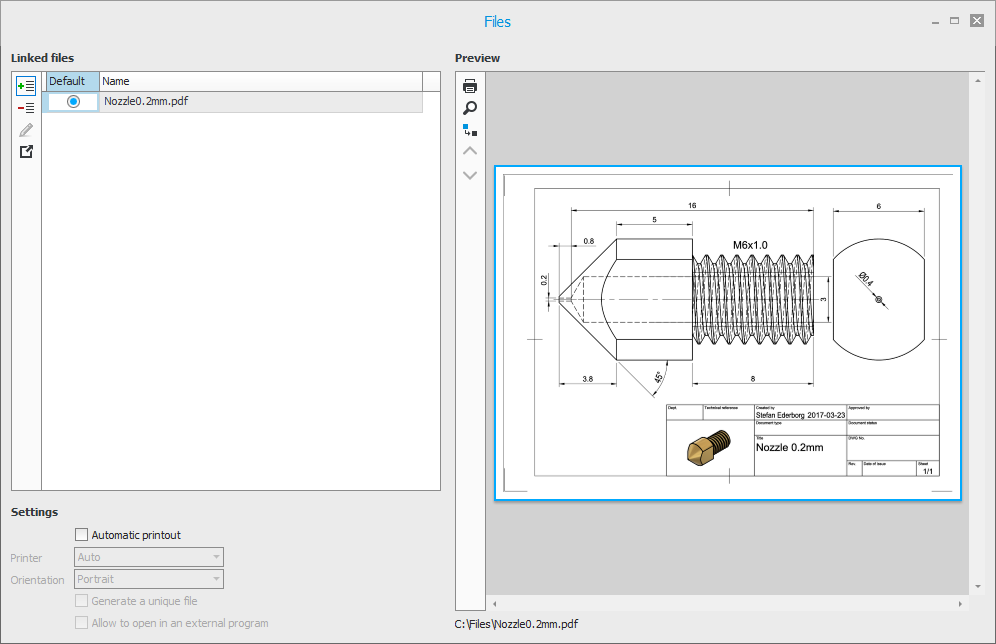This screenshot has height=644, width=996.
Task: Click the Default column header
Action: 72,81
